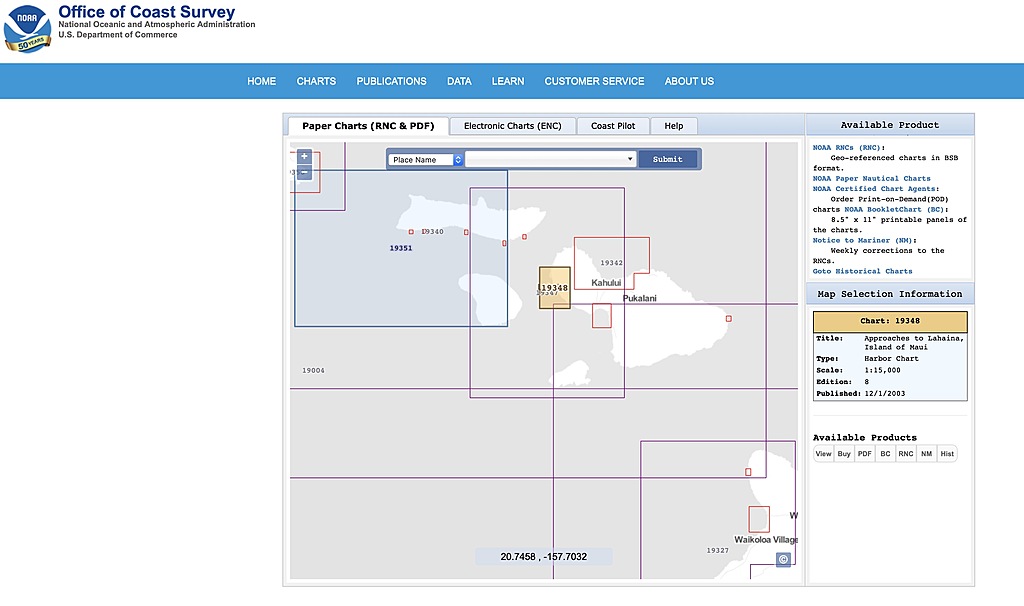Open the NOAA BookletChart (BC) link
Image resolution: width=1024 pixels, height=606 pixels.
click(893, 210)
